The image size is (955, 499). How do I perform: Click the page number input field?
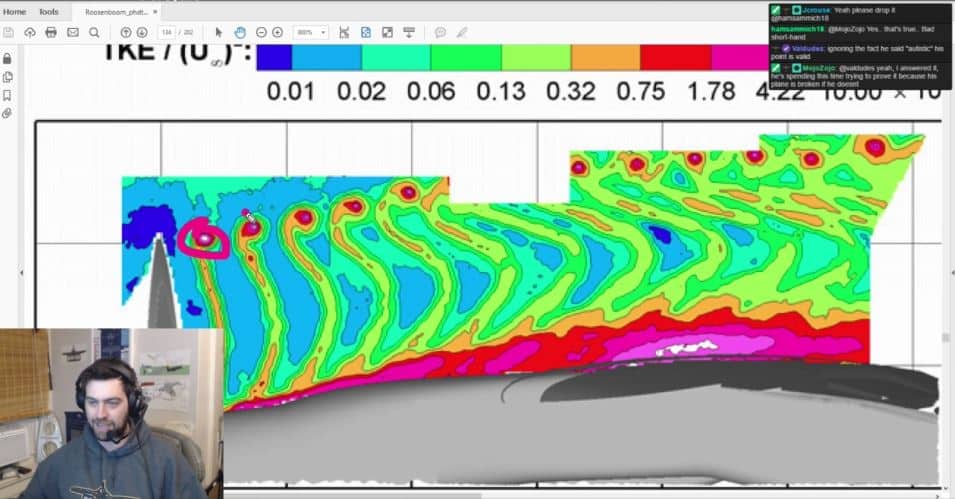pos(166,32)
